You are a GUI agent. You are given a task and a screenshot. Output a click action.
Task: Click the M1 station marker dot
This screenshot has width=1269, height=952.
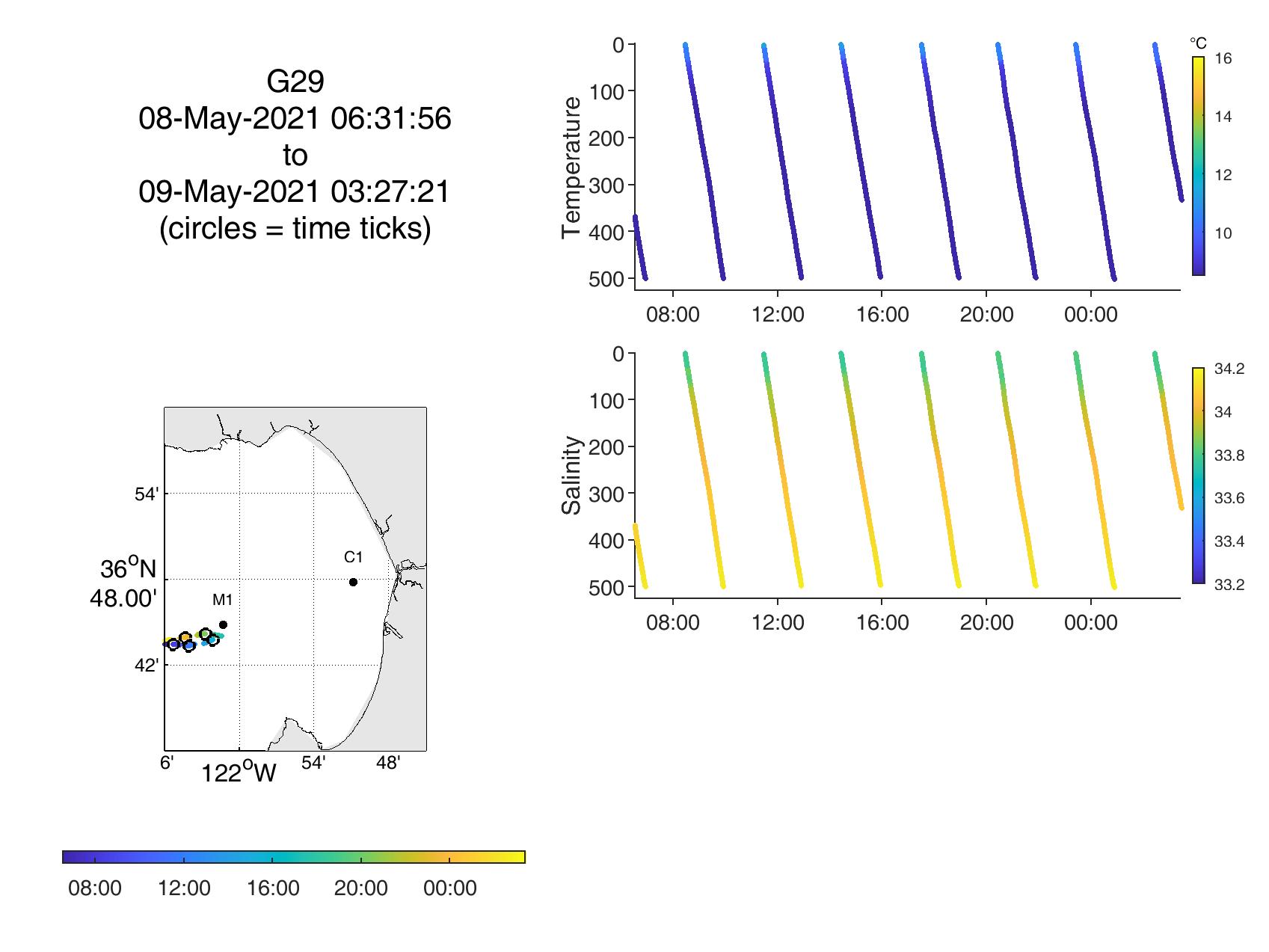pyautogui.click(x=223, y=624)
